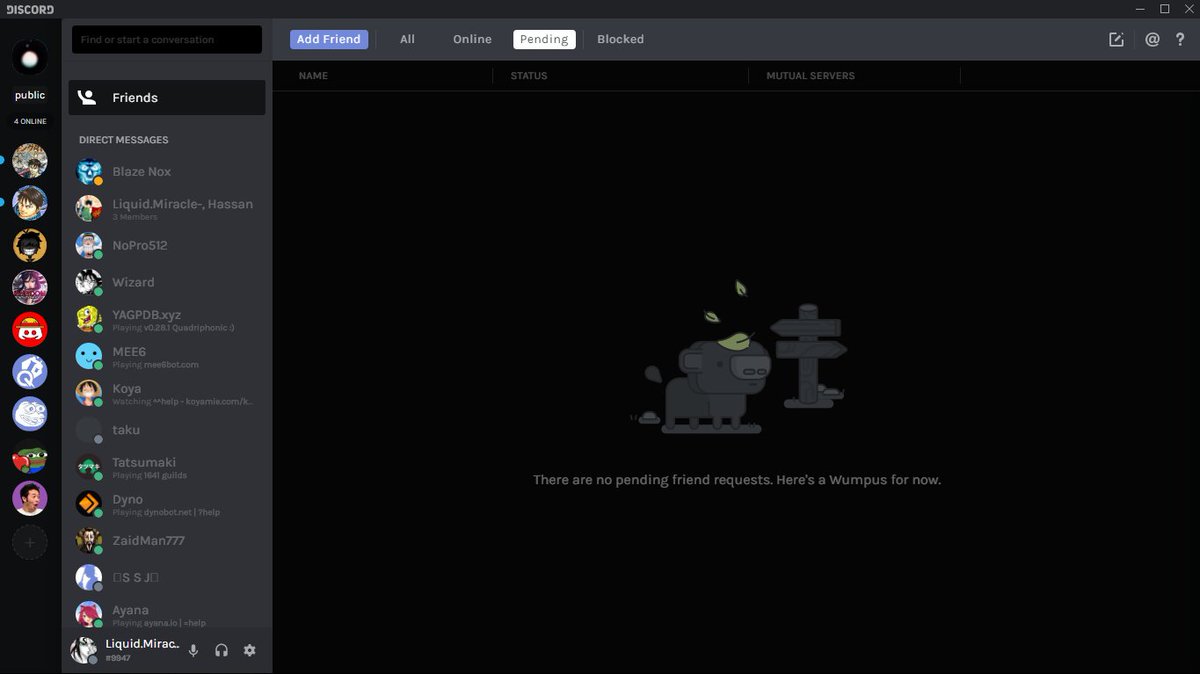Click the Liquid.Mirac.. username at bottom
The height and width of the screenshot is (674, 1200).
click(x=142, y=644)
